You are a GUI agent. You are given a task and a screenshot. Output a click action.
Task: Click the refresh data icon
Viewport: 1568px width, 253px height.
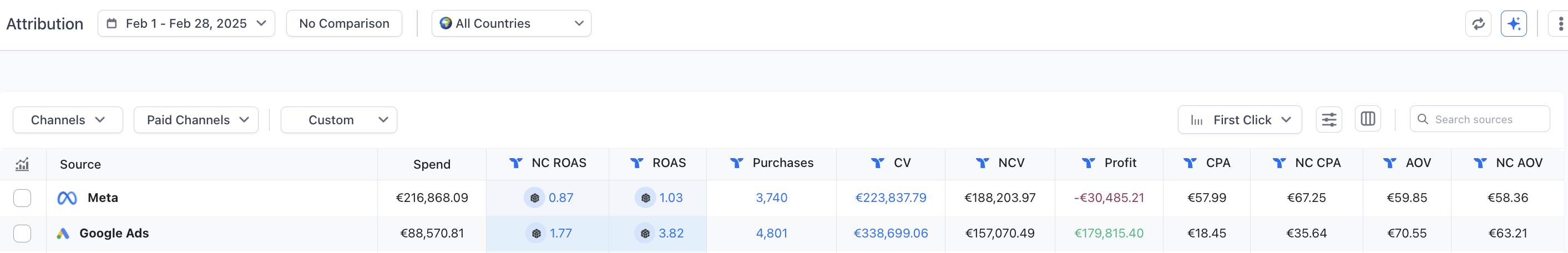click(x=1478, y=24)
